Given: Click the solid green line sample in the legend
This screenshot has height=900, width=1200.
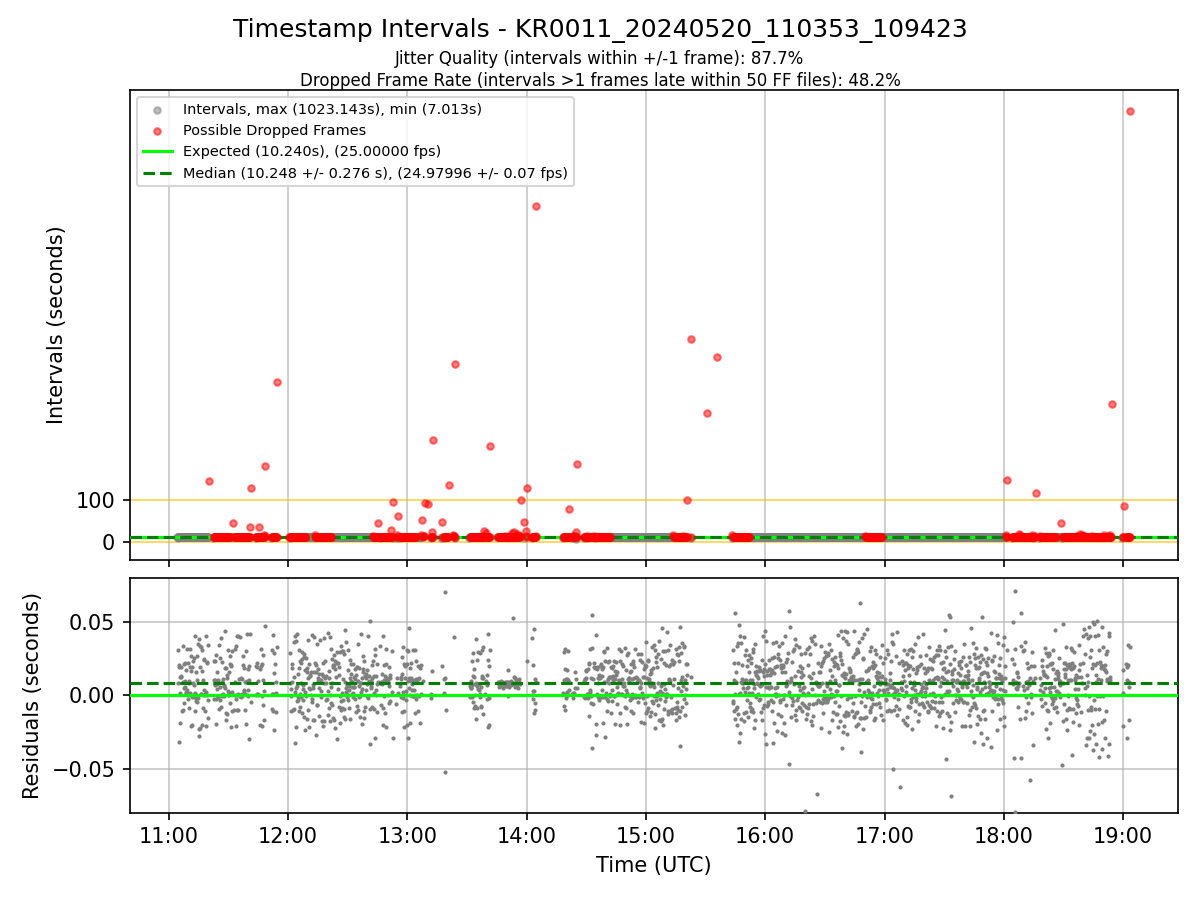Looking at the screenshot, I should tap(158, 152).
